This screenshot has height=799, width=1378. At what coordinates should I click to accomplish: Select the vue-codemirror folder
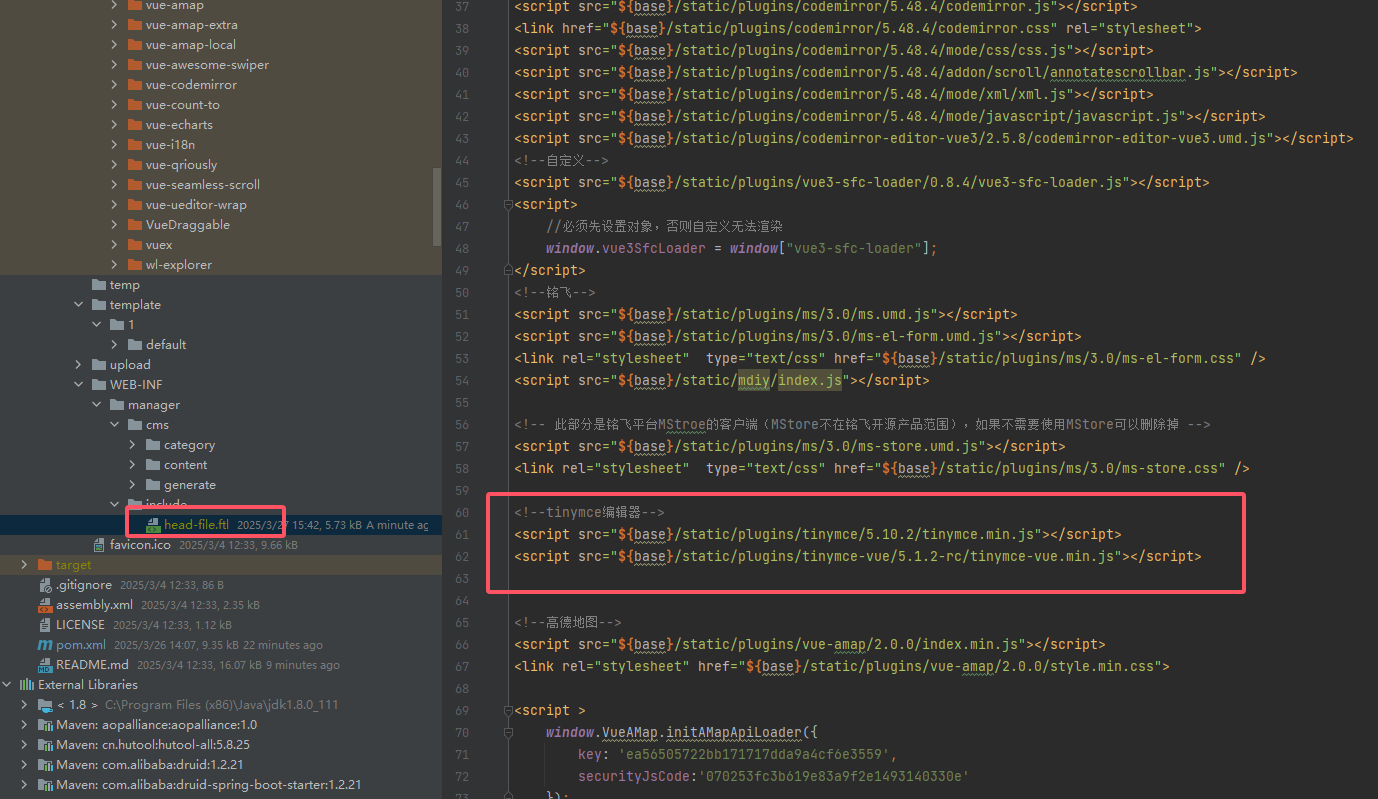191,85
